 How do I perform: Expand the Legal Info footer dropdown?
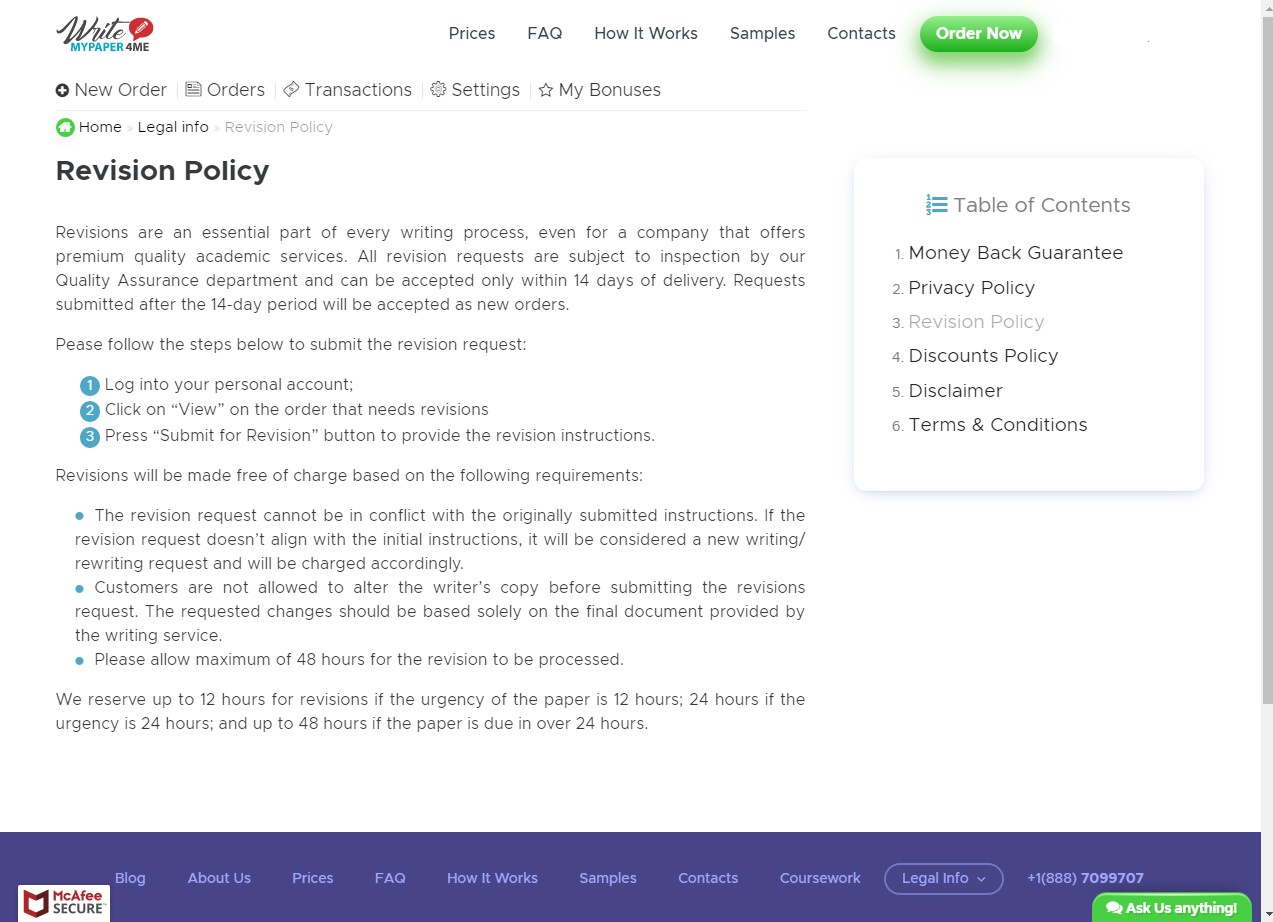click(x=943, y=878)
